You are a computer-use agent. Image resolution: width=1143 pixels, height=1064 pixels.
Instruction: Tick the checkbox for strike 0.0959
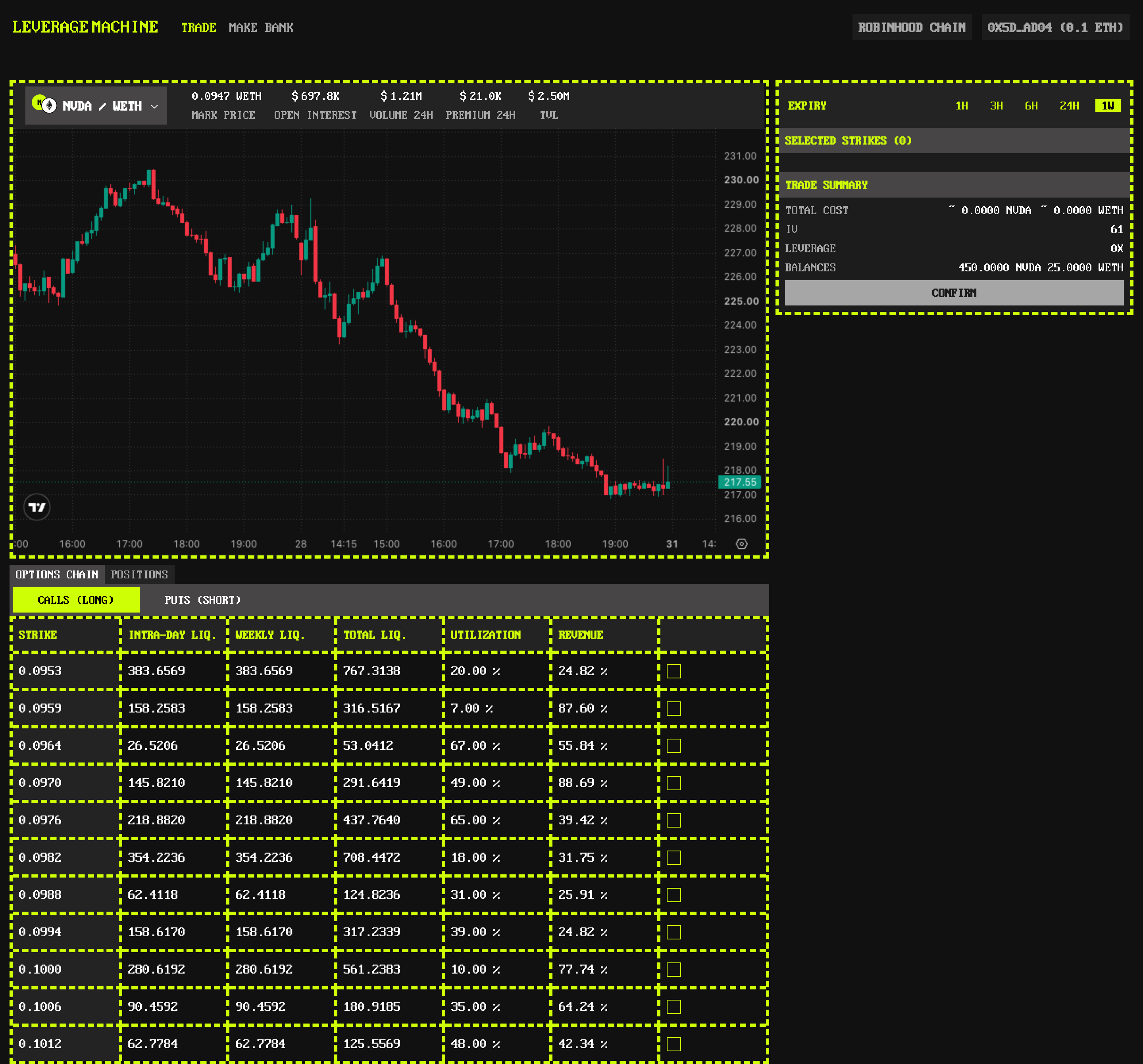coord(674,708)
